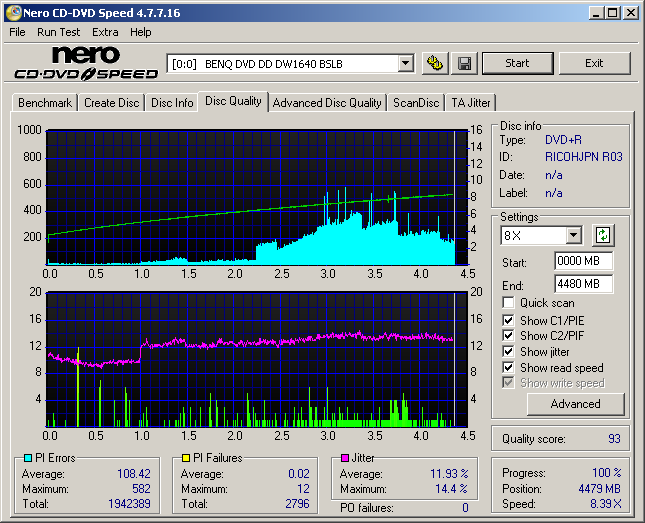Viewport: 645px width, 523px height.
Task: Uncheck the Show jitter checkbox
Action: point(509,352)
